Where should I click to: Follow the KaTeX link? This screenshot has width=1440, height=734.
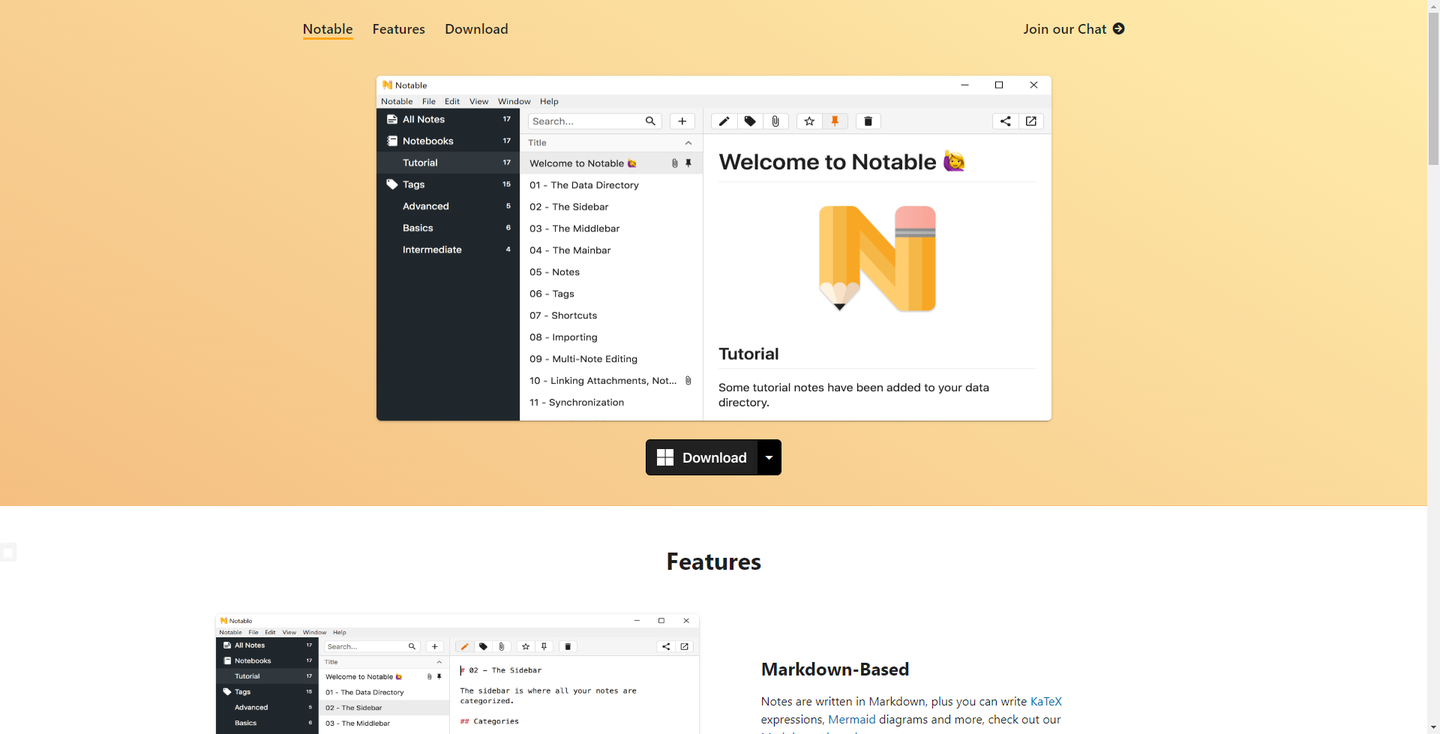click(1046, 701)
